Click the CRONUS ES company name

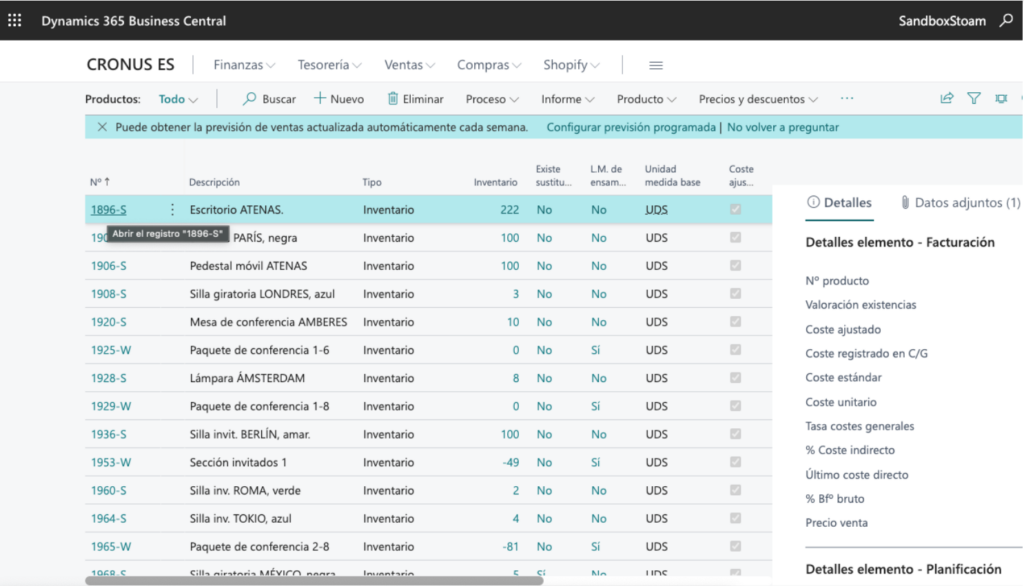(131, 65)
